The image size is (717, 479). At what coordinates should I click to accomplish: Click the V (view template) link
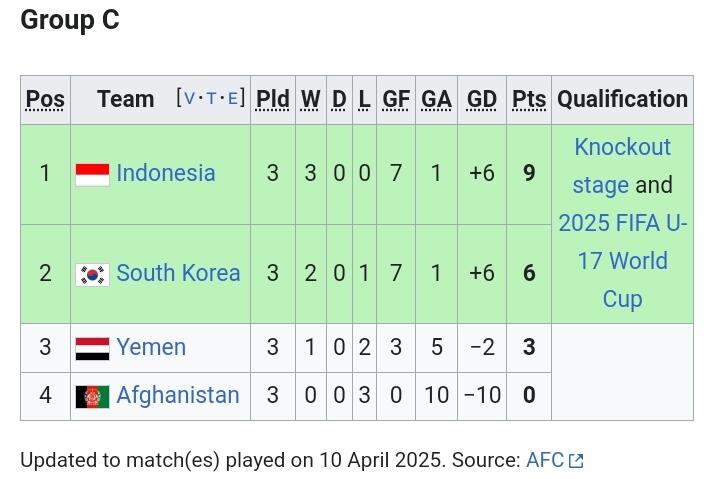pyautogui.click(x=189, y=98)
